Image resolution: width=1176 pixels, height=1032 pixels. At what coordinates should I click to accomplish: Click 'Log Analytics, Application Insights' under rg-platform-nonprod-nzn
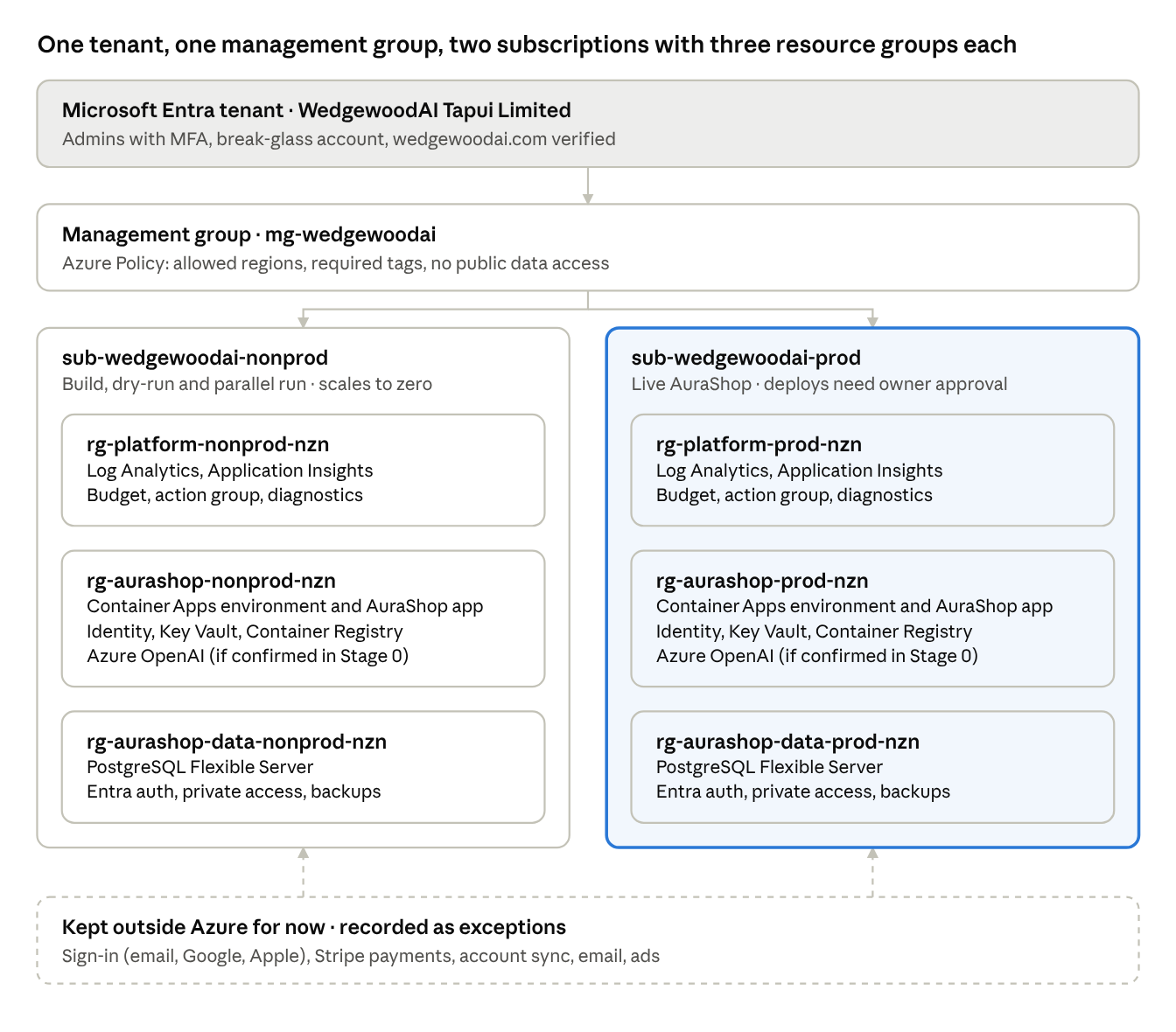(x=230, y=471)
